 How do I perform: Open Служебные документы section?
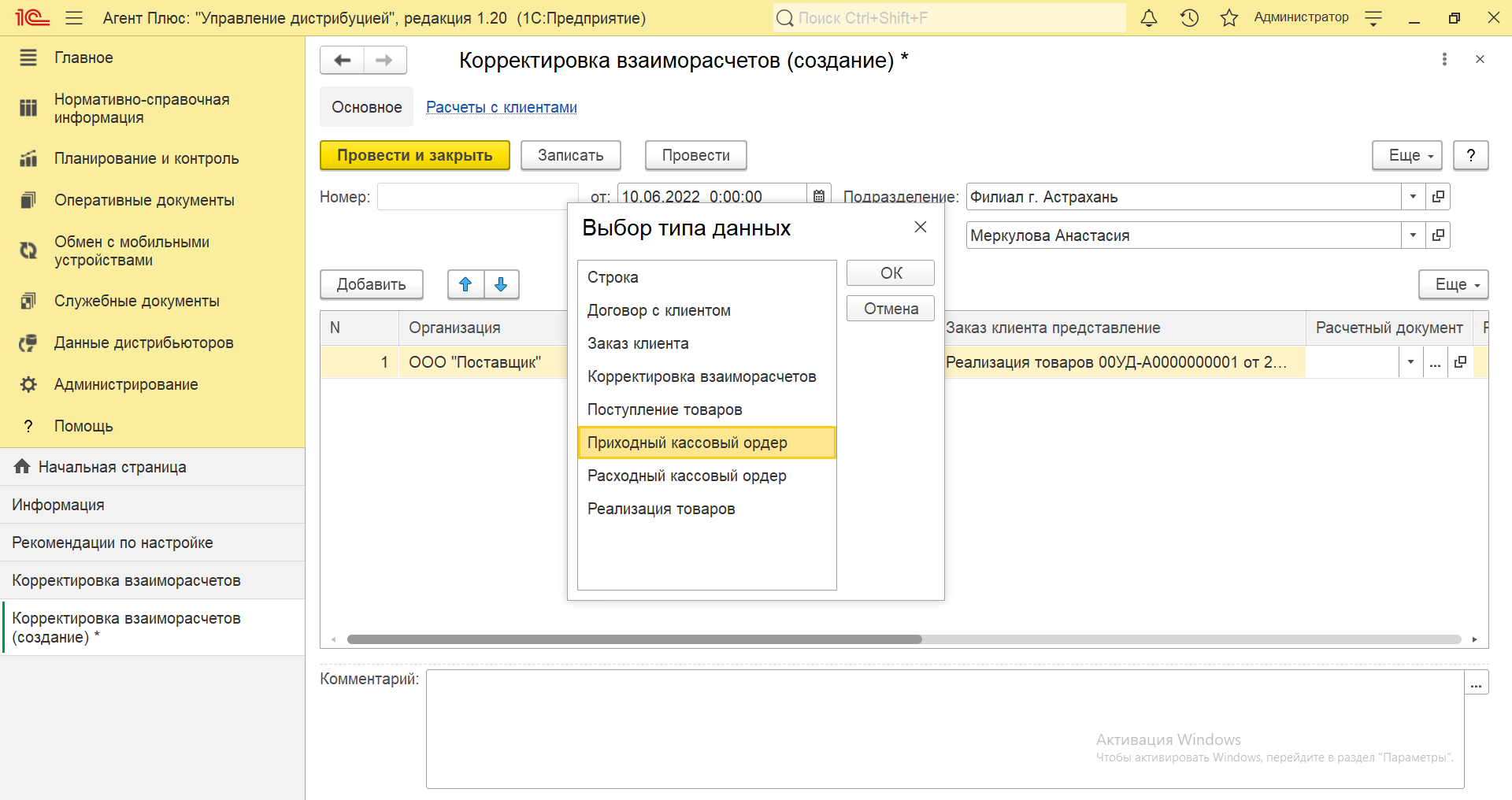[153, 301]
